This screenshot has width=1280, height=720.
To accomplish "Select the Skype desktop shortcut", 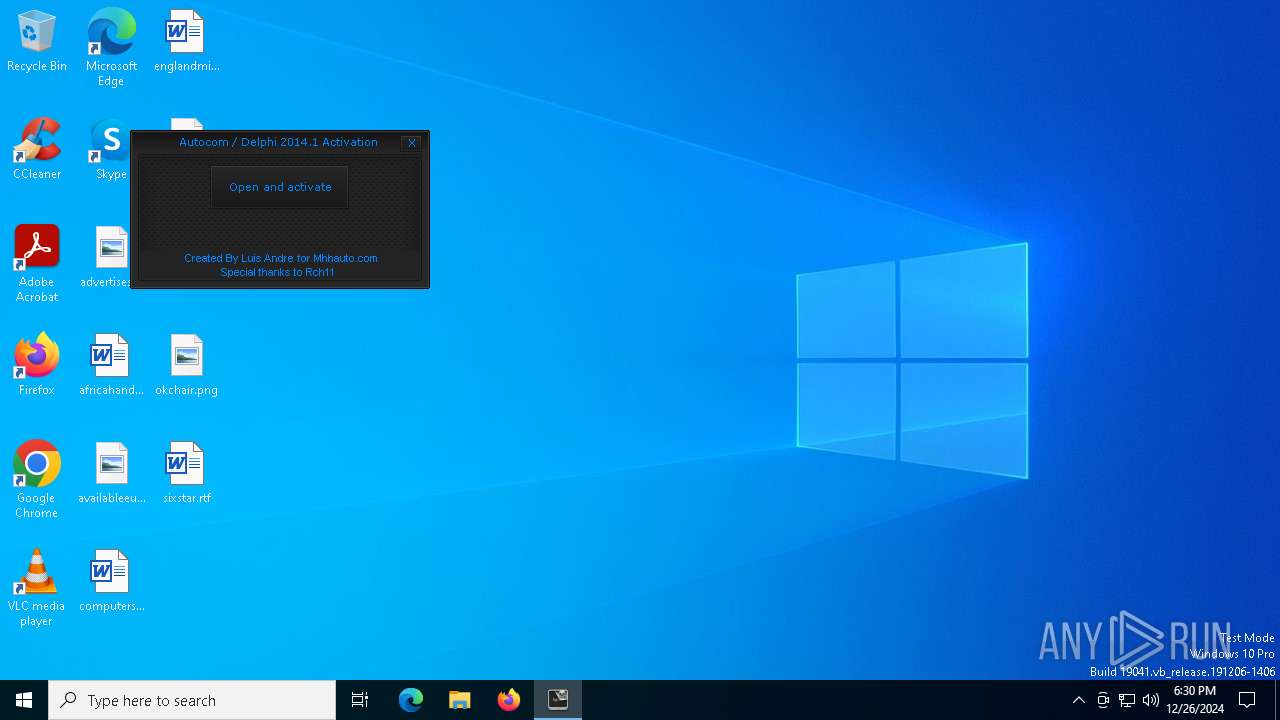I will (108, 150).
